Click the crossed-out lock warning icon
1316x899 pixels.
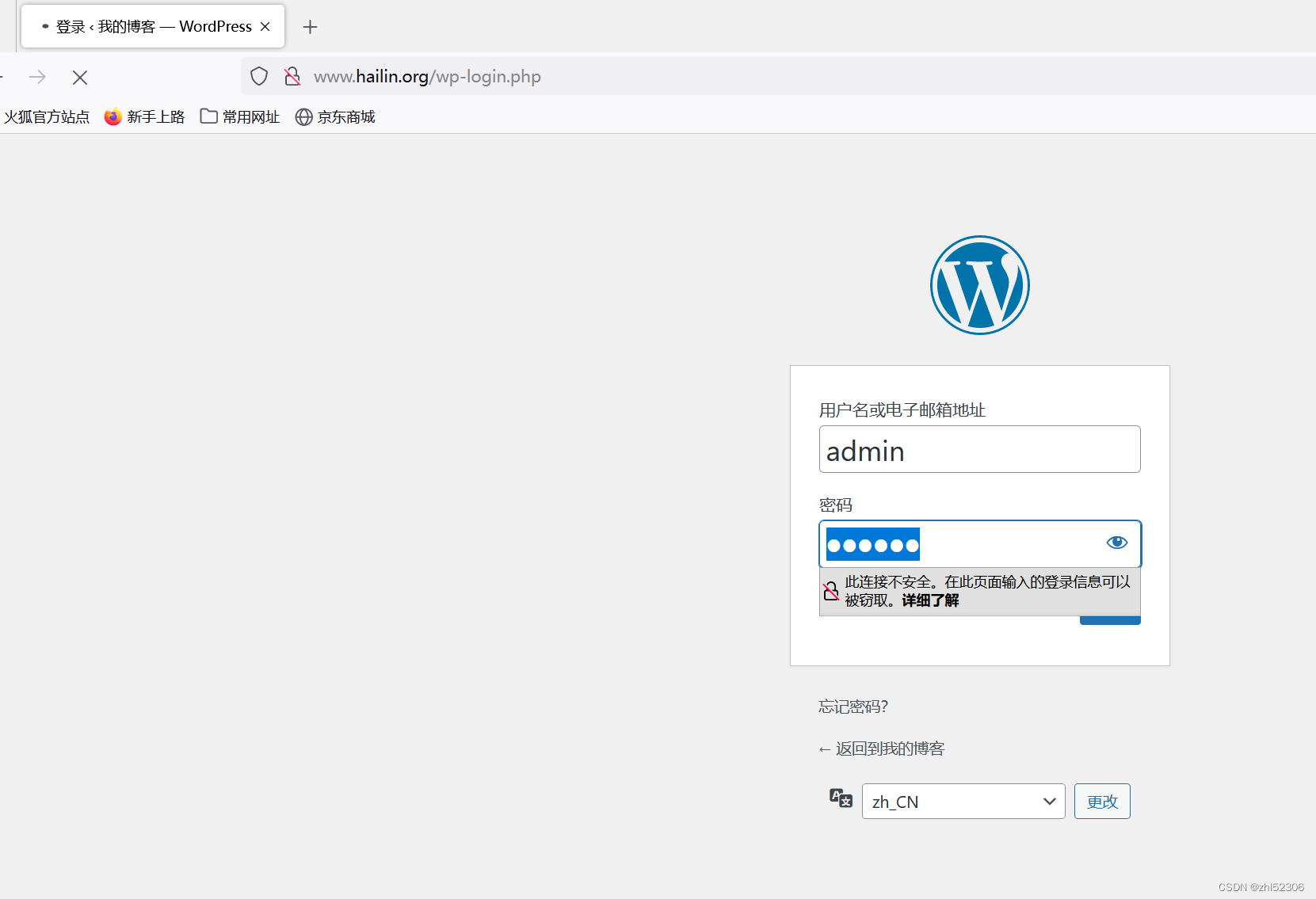(x=831, y=591)
